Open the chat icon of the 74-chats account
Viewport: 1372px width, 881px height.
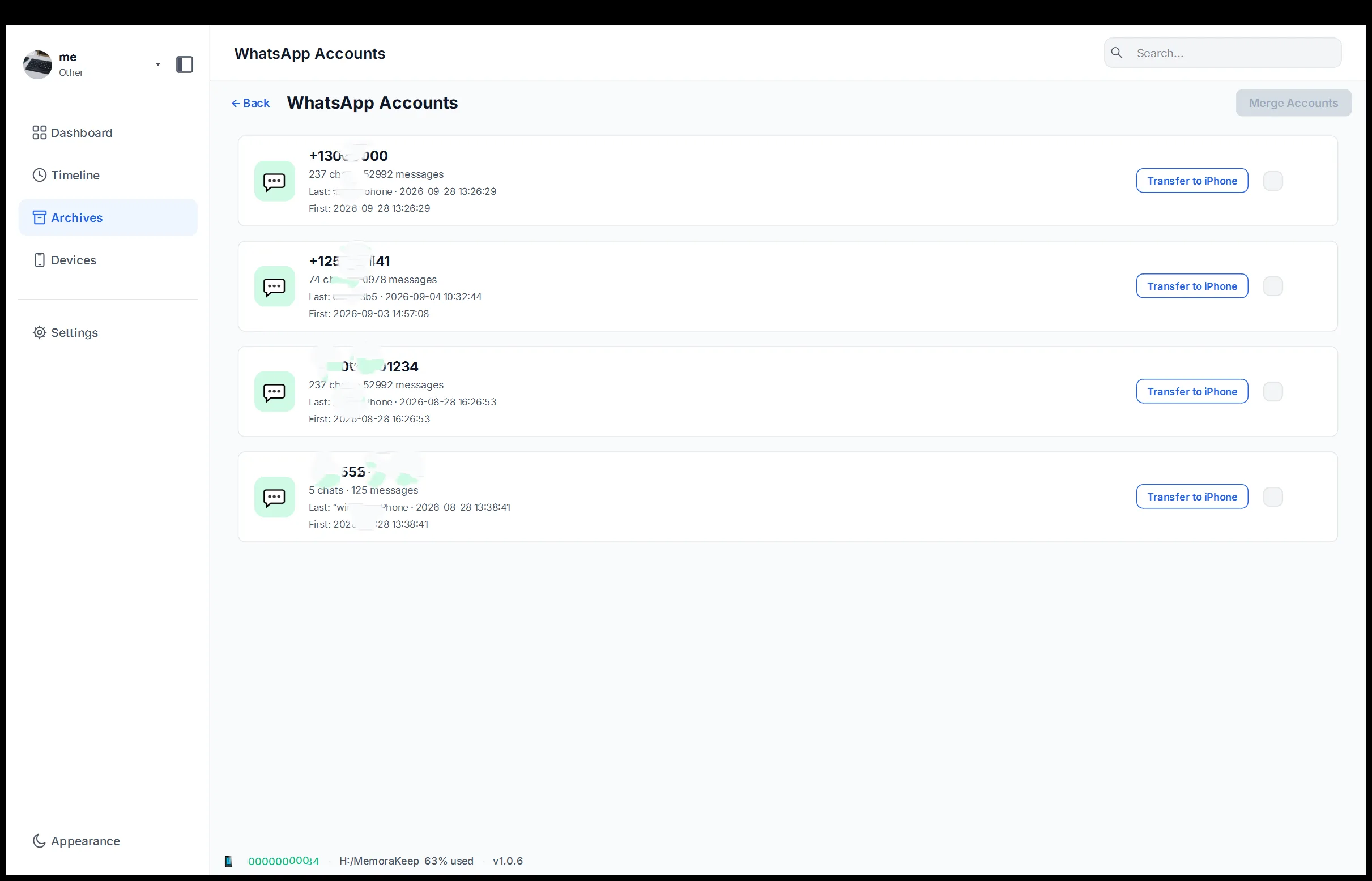pyautogui.click(x=274, y=286)
